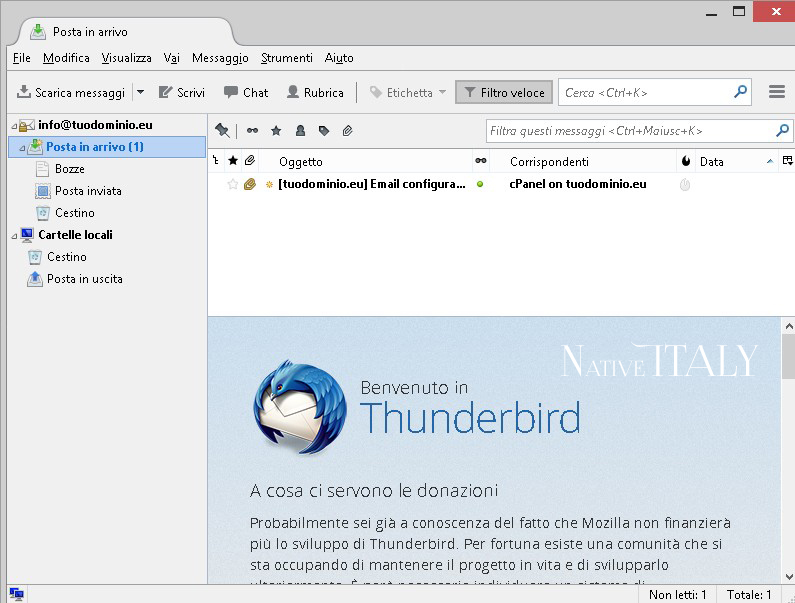Toggle the Filtro veloce quick filter
This screenshot has width=795, height=603.
[504, 93]
